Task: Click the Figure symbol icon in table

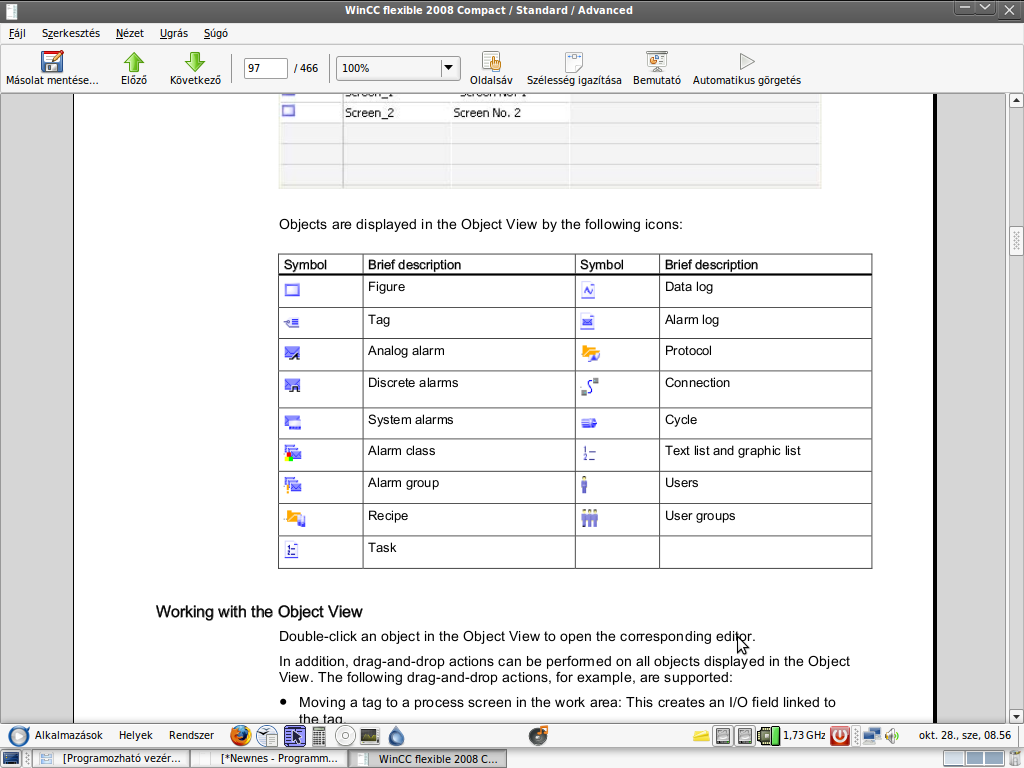Action: [x=292, y=290]
